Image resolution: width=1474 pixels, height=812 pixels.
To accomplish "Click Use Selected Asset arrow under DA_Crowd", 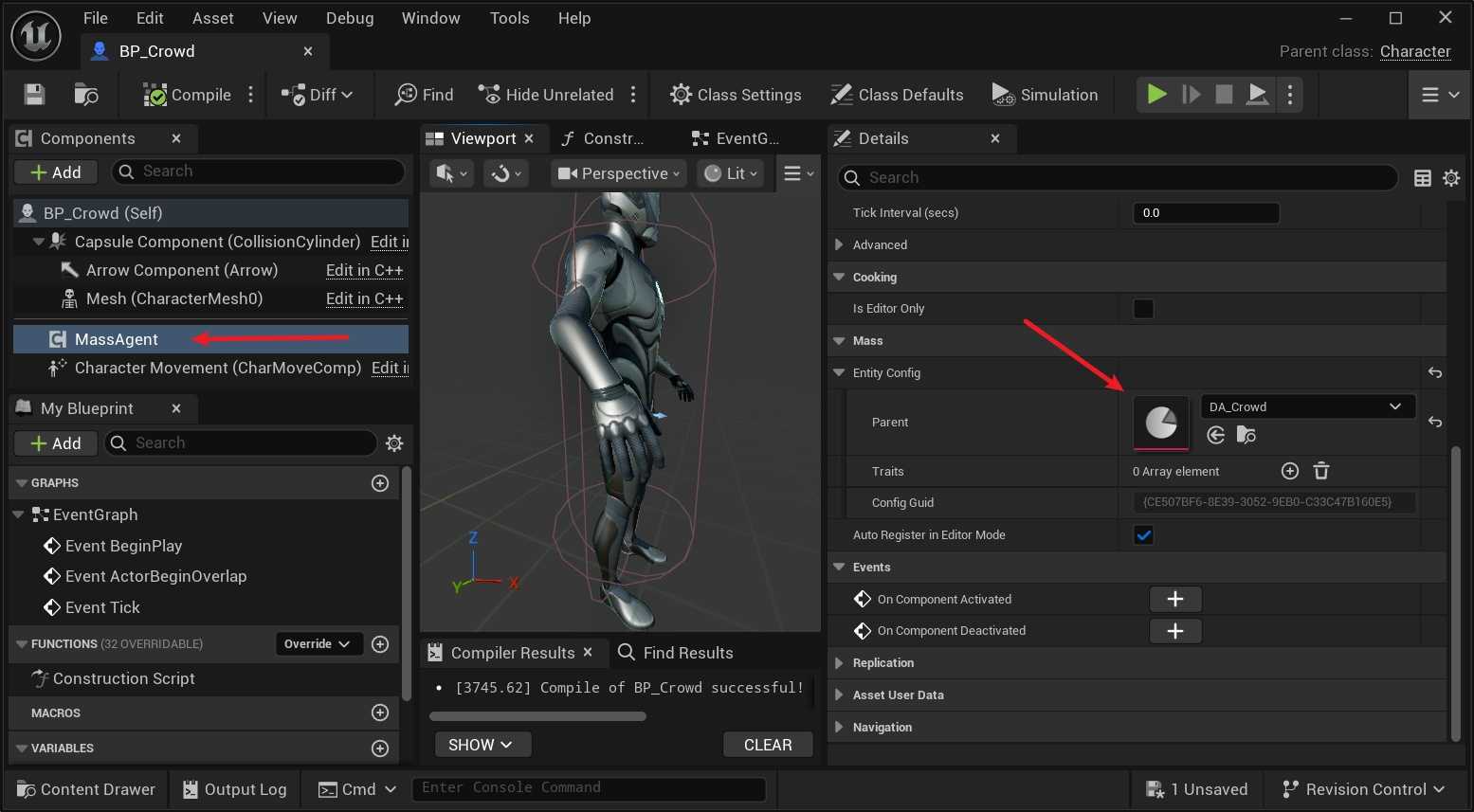I will (1216, 435).
